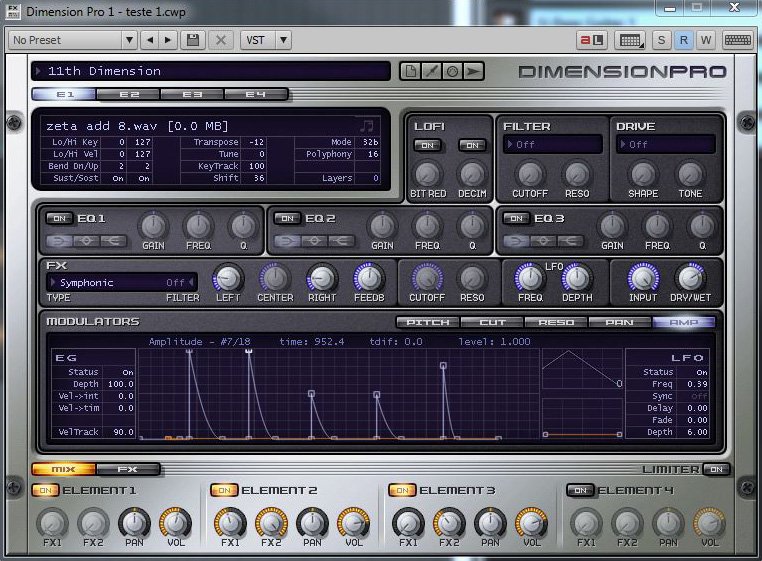
Task: Click the right arrow program icon
Action: [473, 71]
